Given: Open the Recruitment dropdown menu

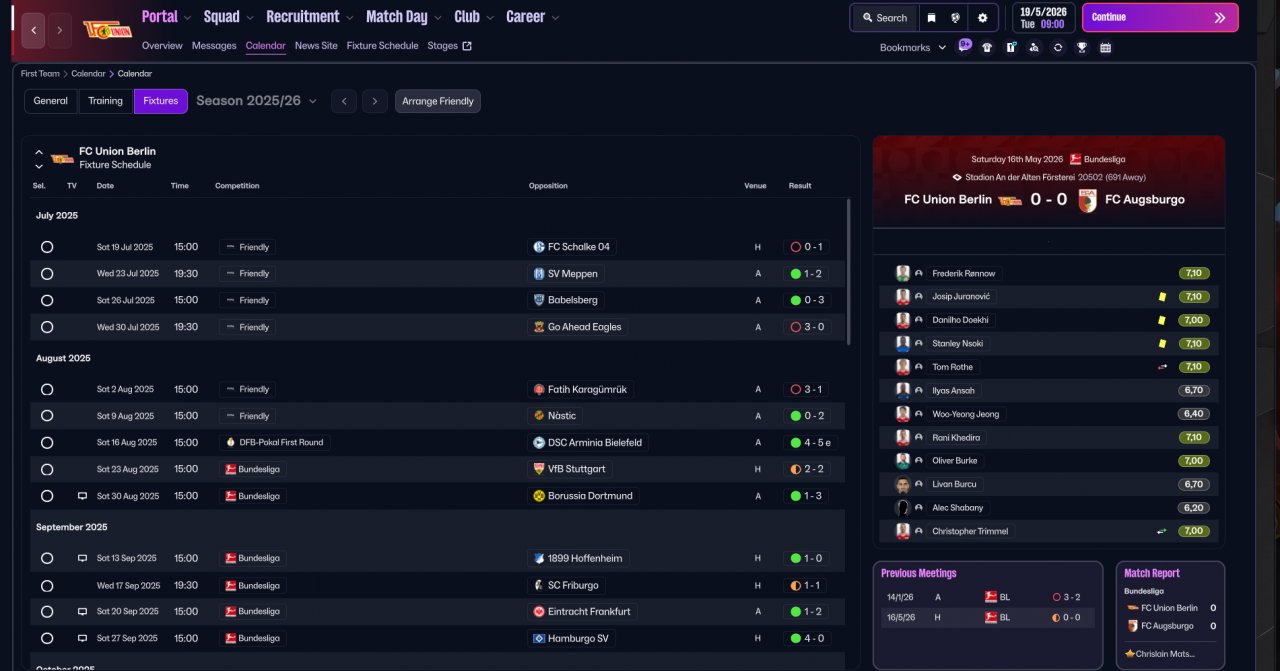Looking at the screenshot, I should [x=310, y=17].
